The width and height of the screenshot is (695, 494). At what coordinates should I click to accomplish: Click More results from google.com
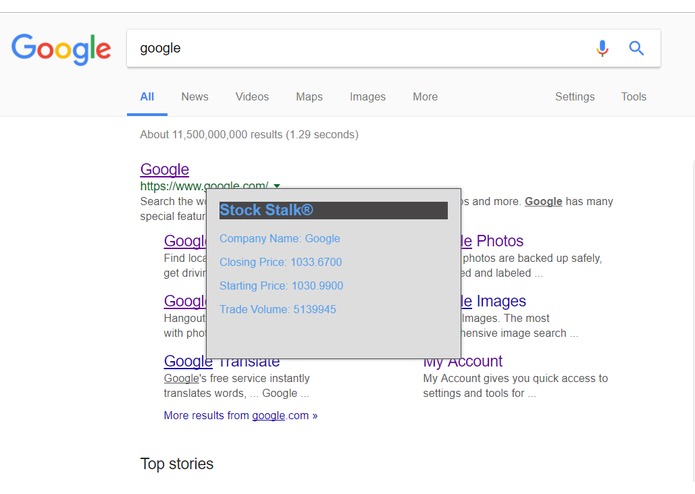241,416
